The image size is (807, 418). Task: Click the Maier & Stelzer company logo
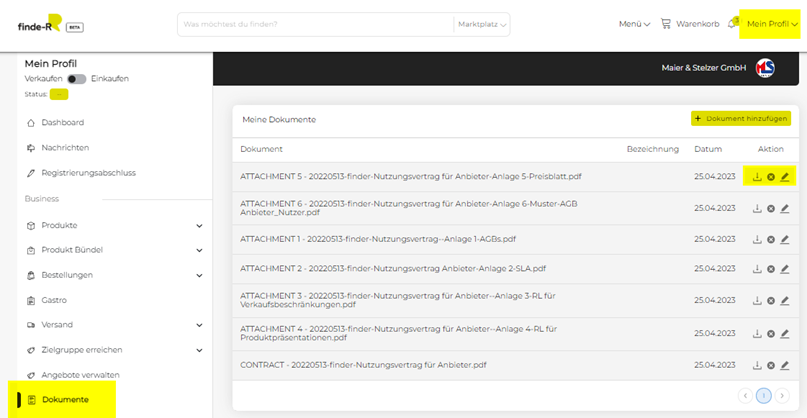[765, 68]
